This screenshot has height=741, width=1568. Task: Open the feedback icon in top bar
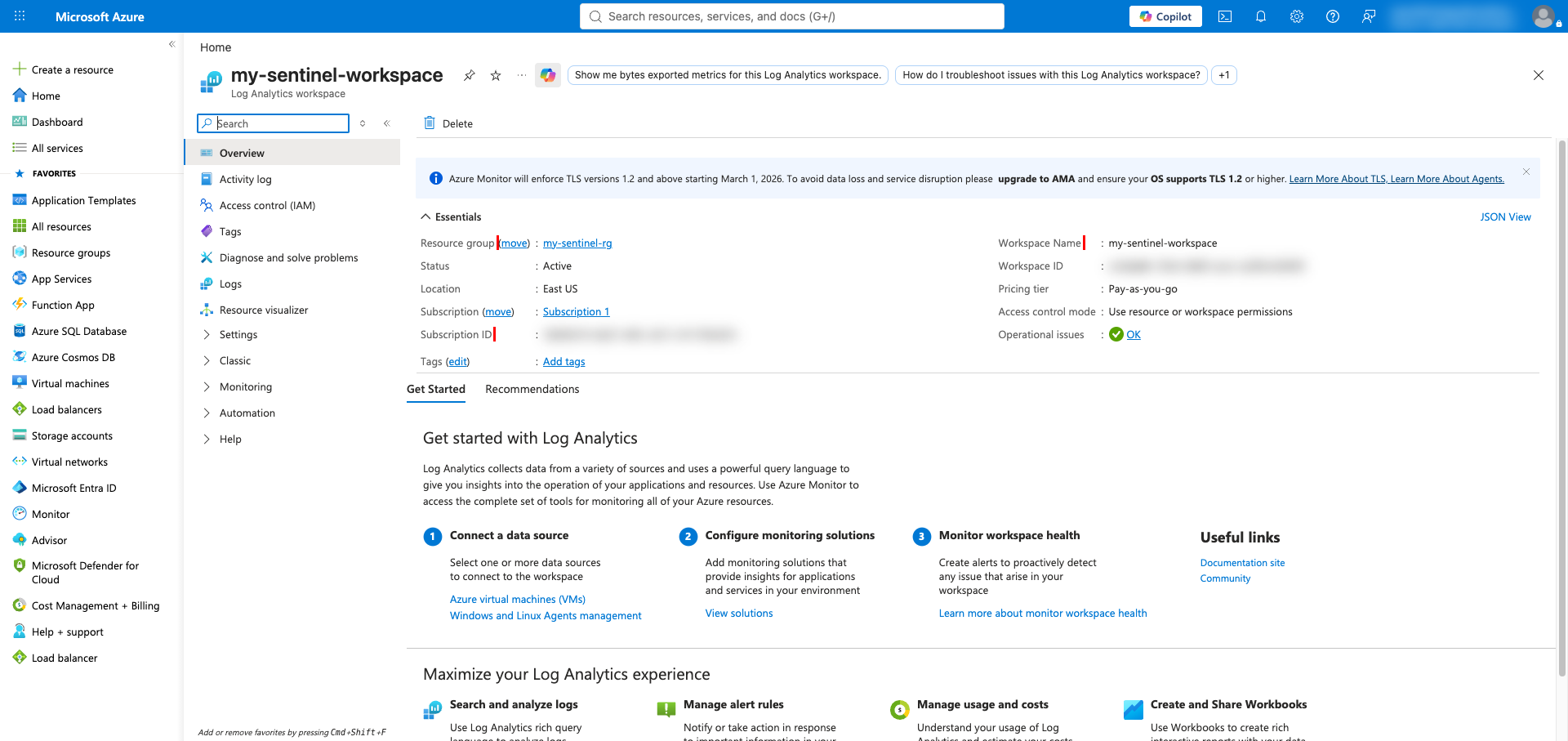point(1369,16)
